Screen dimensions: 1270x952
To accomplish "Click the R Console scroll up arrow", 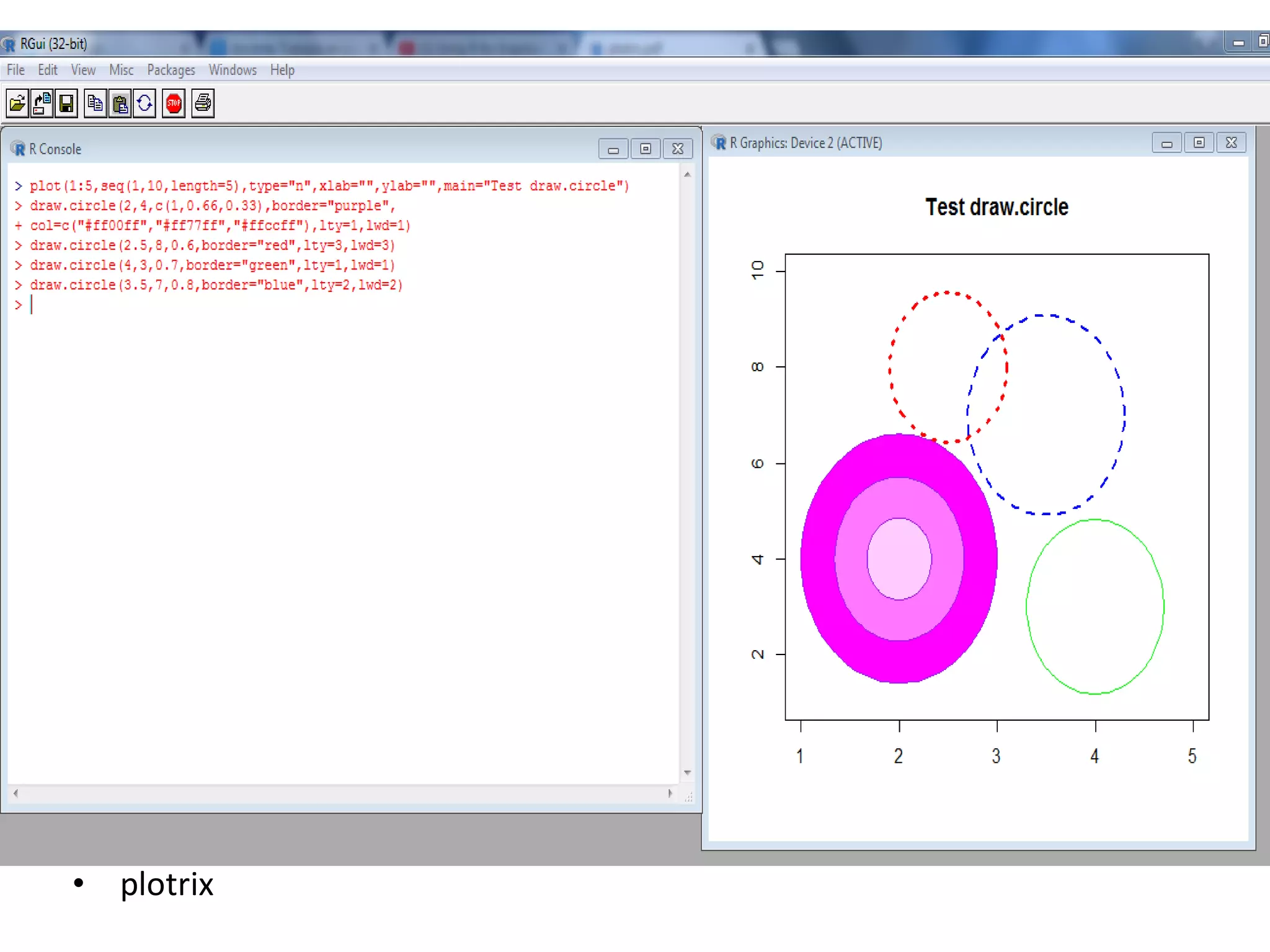I will click(x=687, y=175).
